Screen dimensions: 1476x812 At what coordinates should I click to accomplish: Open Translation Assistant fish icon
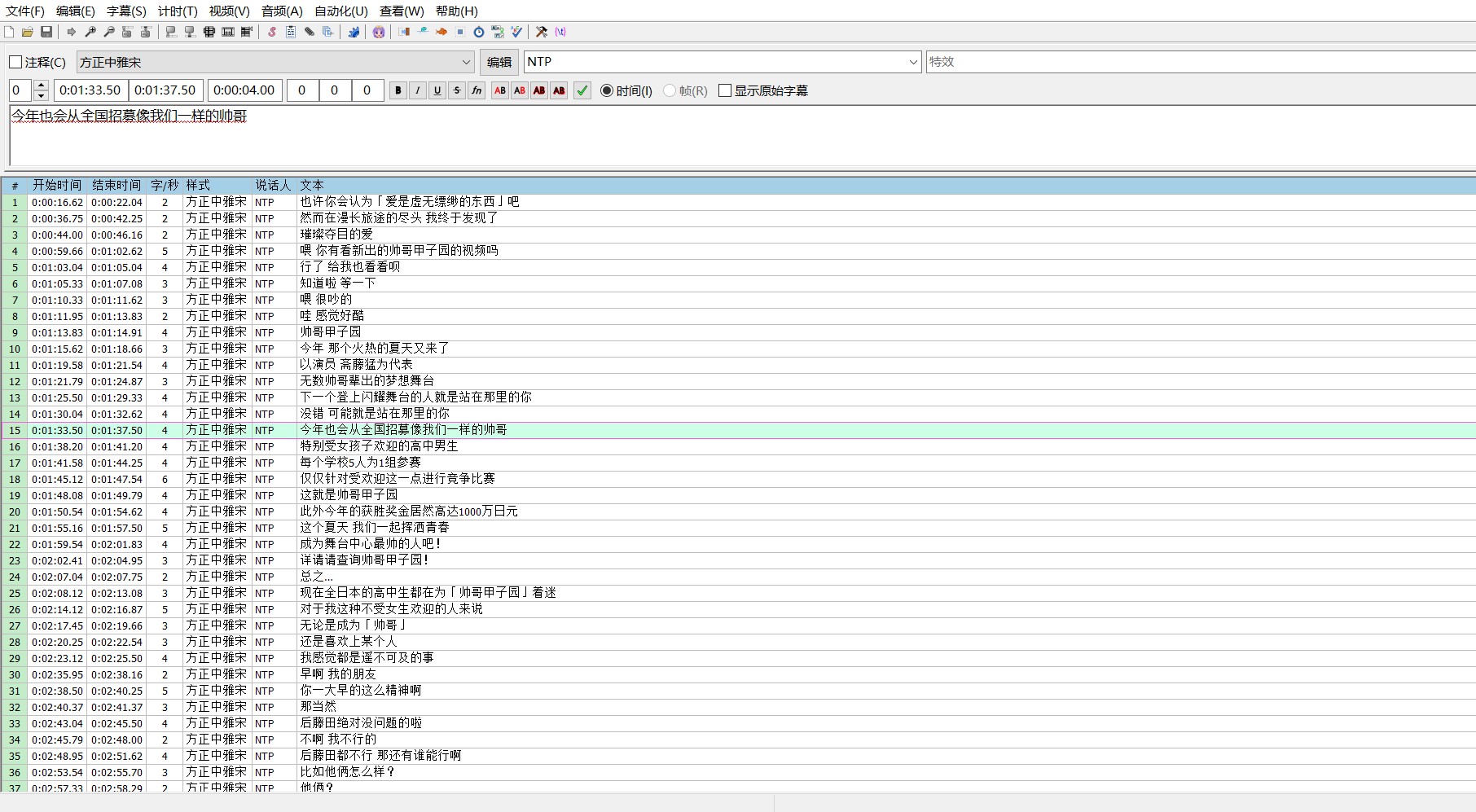point(441,32)
